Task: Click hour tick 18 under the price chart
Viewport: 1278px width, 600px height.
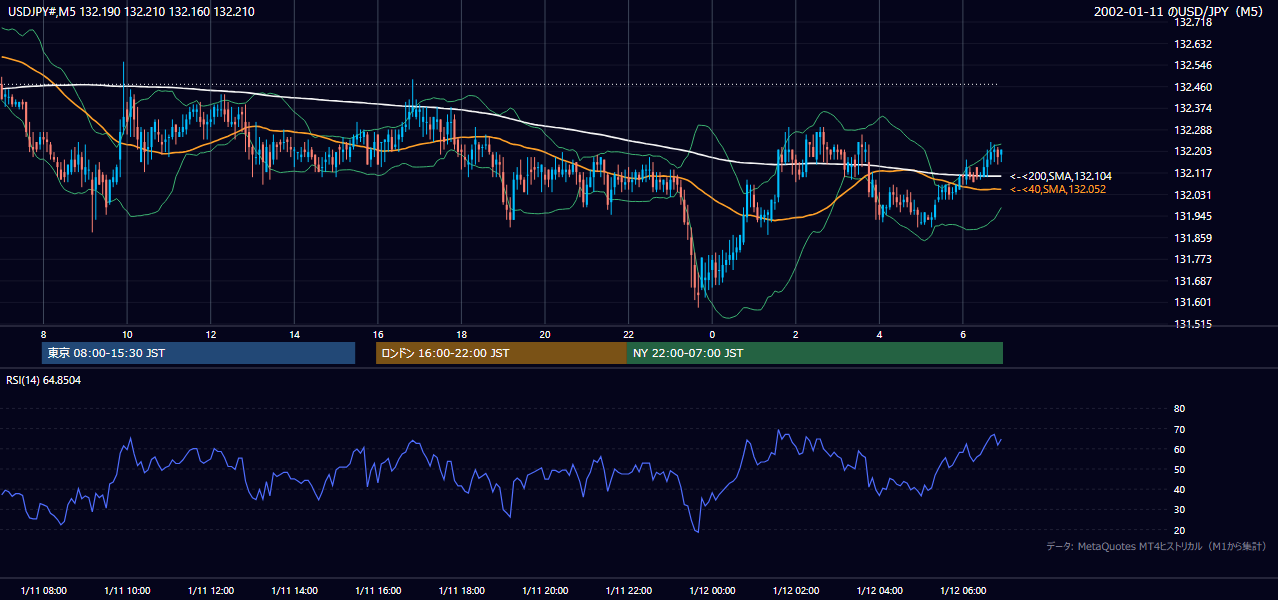Action: pos(461,334)
